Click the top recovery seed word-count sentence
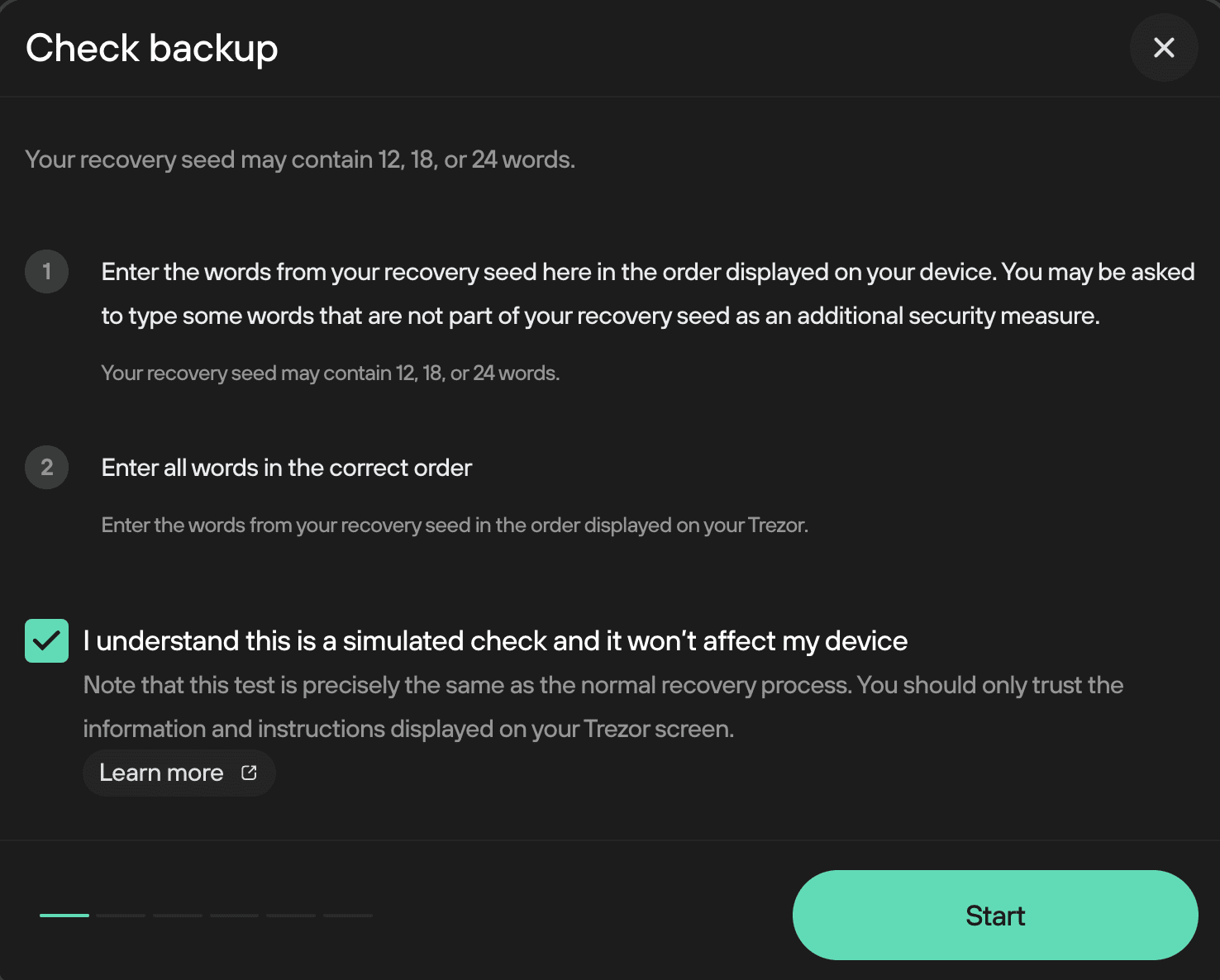The image size is (1220, 980). click(300, 159)
